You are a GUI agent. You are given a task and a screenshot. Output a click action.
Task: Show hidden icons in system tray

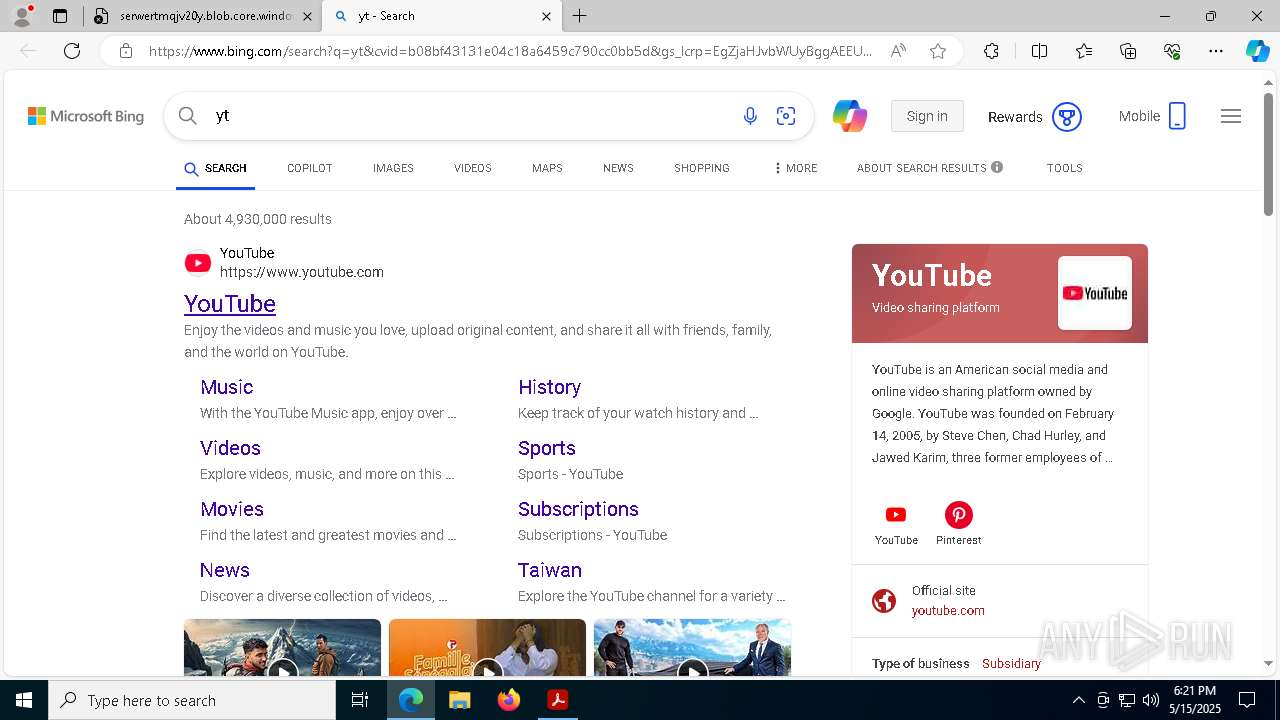pos(1078,700)
